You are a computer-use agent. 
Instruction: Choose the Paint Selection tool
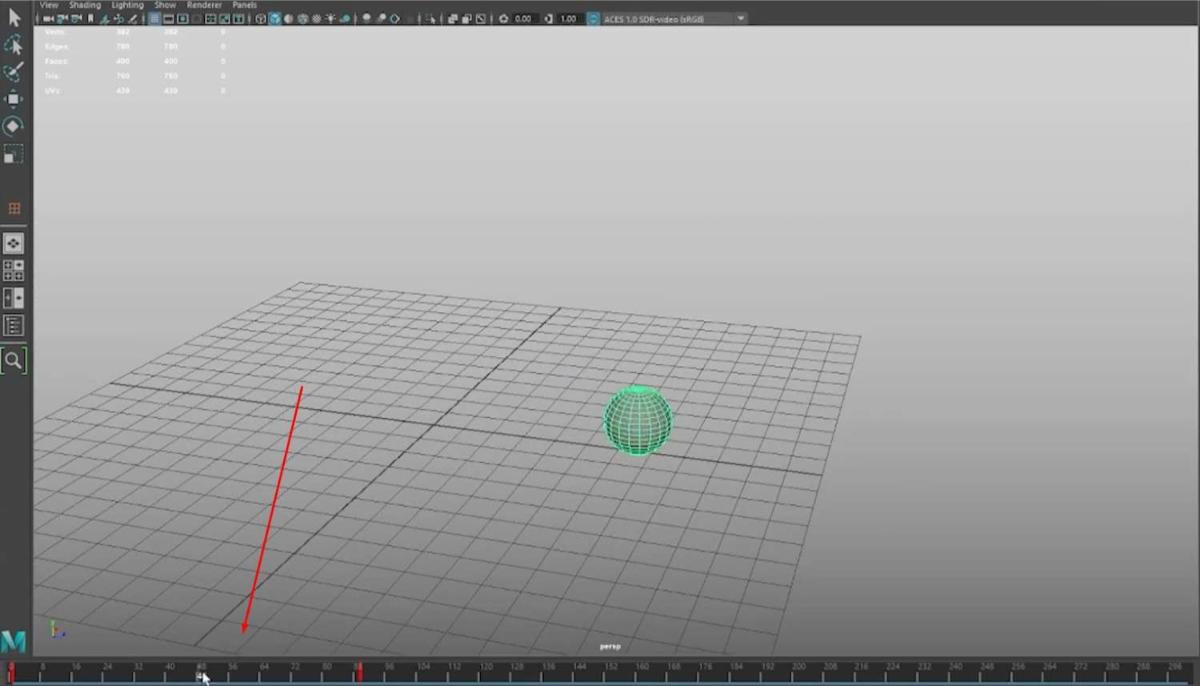pos(14,72)
